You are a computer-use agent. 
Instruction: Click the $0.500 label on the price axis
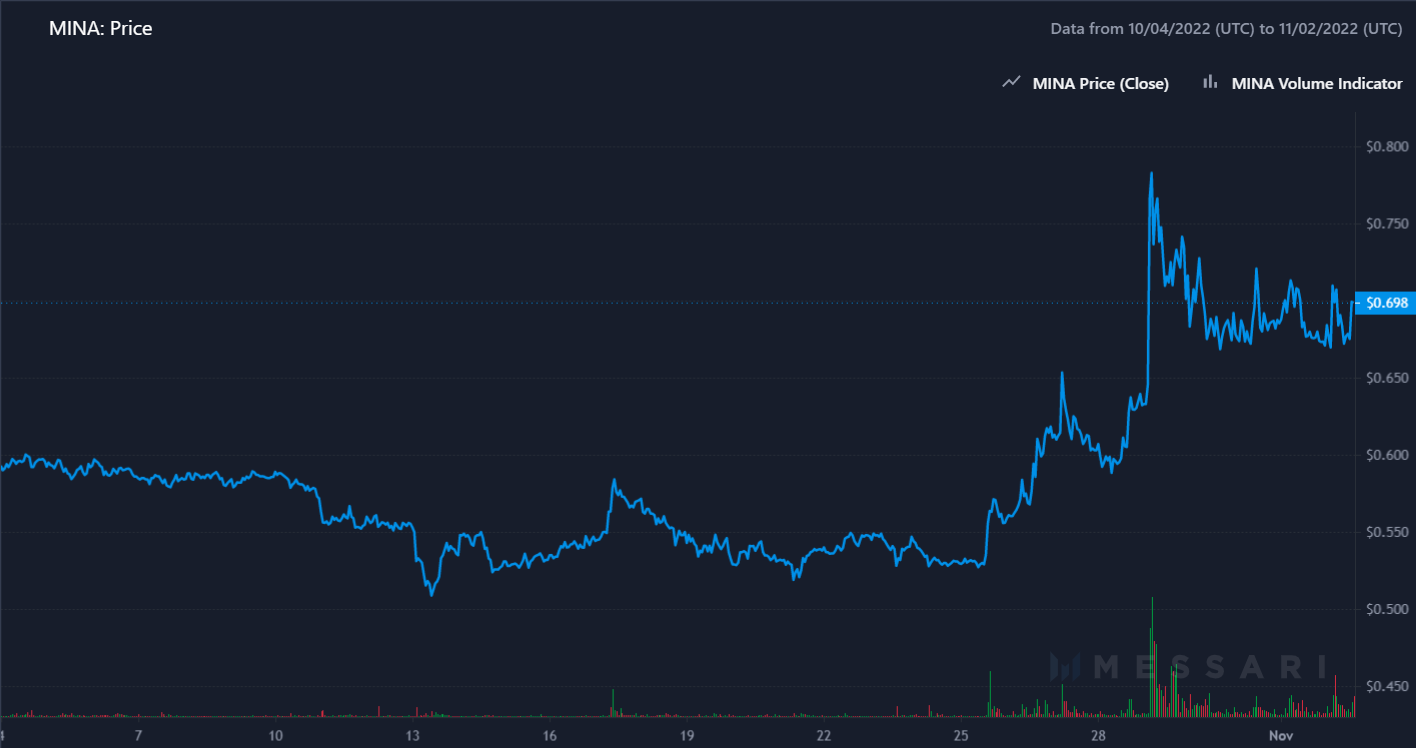tap(1387, 610)
